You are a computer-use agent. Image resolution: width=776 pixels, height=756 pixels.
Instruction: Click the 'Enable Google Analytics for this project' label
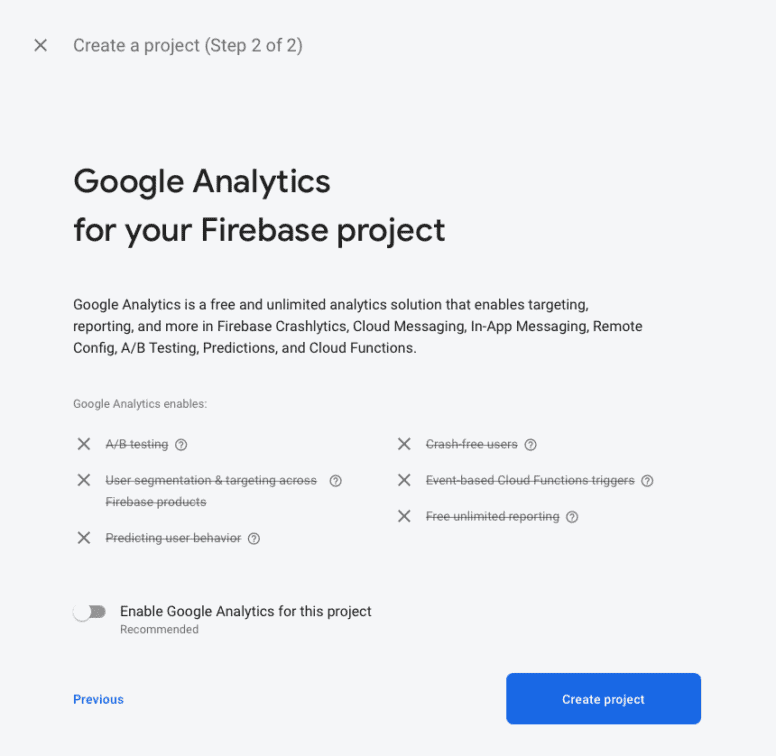click(245, 612)
